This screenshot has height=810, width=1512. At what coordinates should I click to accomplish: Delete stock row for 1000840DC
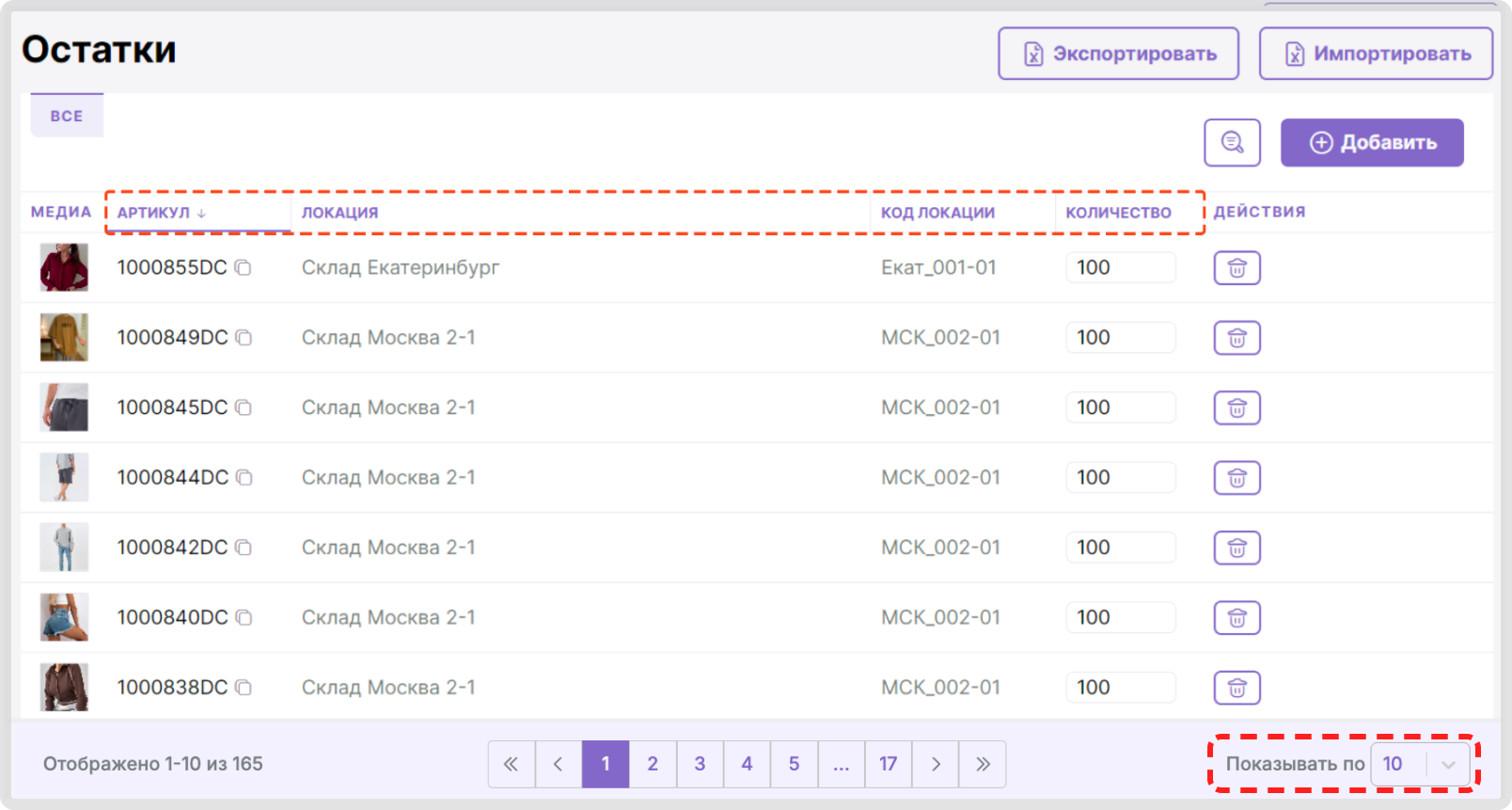coord(1237,618)
